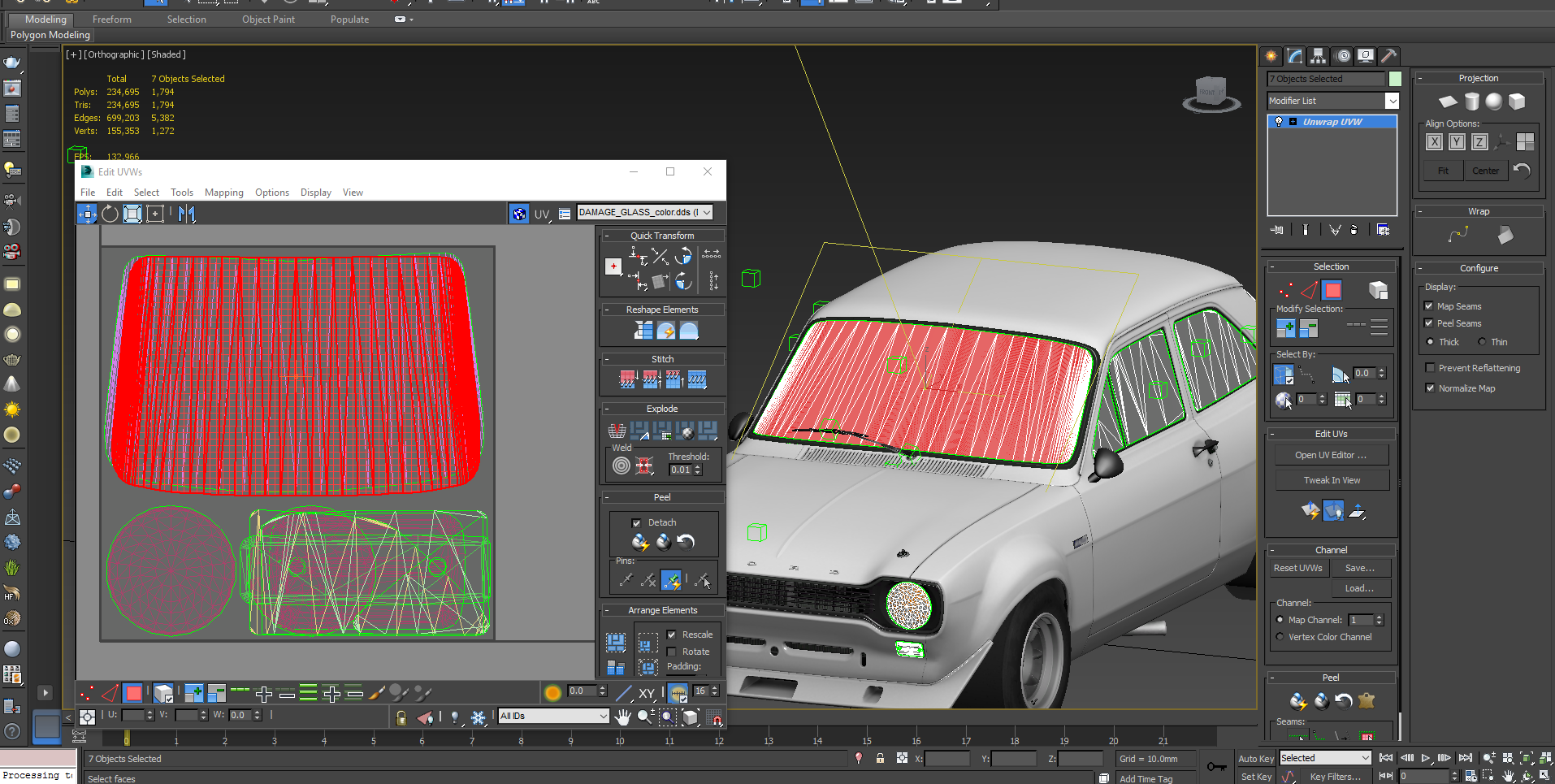This screenshot has width=1555, height=784.
Task: Select the Thin radio button
Action: coord(1482,342)
